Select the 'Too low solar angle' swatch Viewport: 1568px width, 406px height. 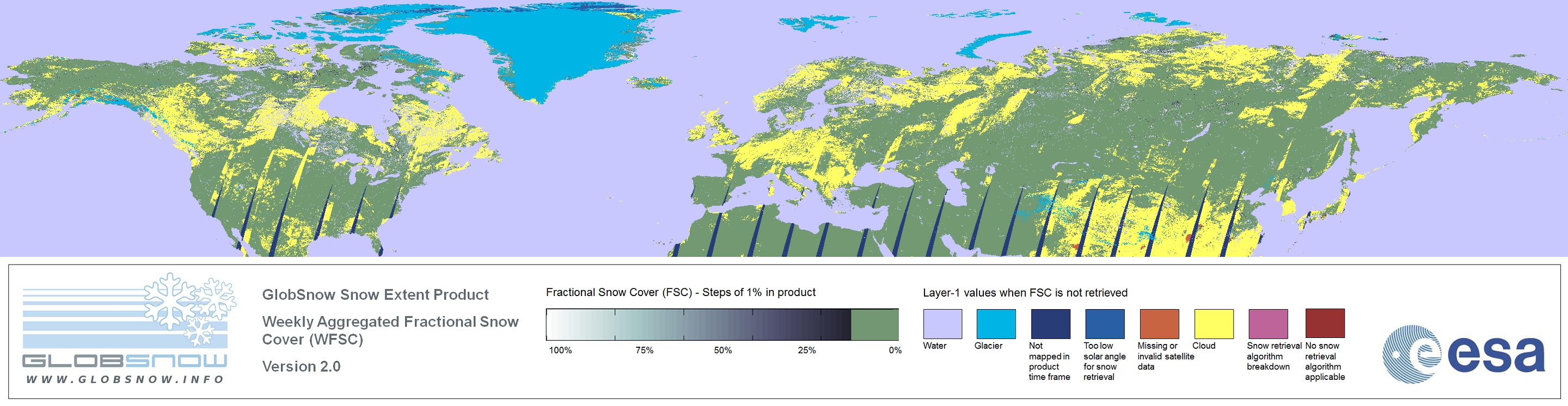(x=1104, y=324)
